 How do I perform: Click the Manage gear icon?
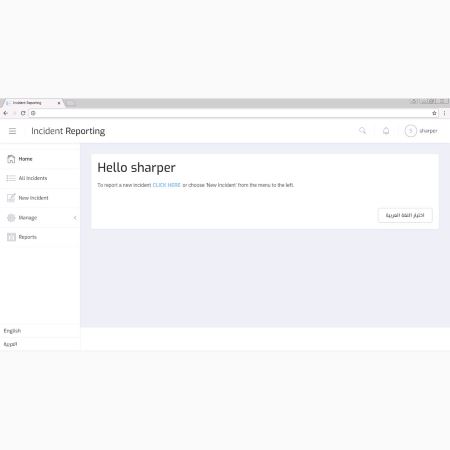(11, 218)
